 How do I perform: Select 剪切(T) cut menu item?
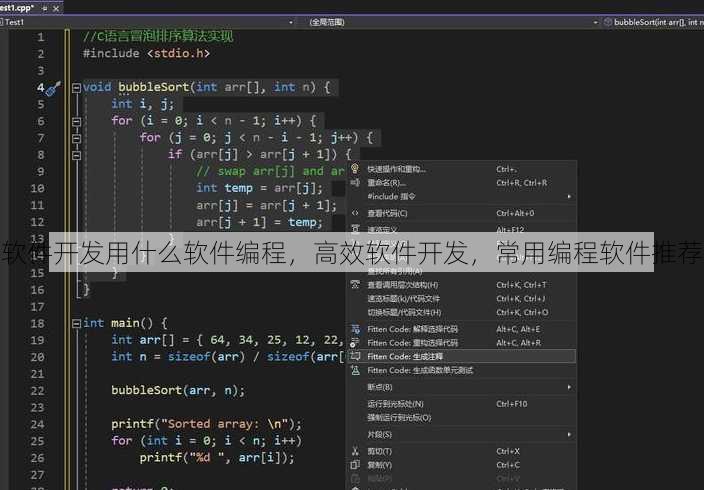[x=462, y=451]
